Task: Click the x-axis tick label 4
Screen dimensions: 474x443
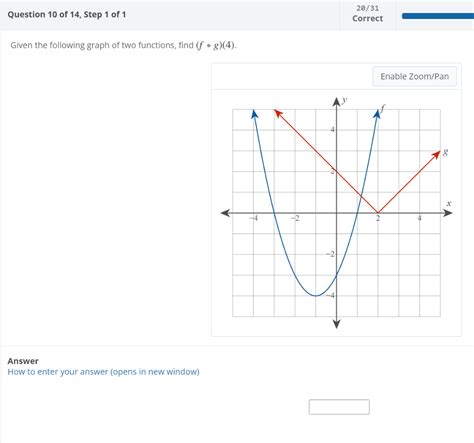Action: 420,218
